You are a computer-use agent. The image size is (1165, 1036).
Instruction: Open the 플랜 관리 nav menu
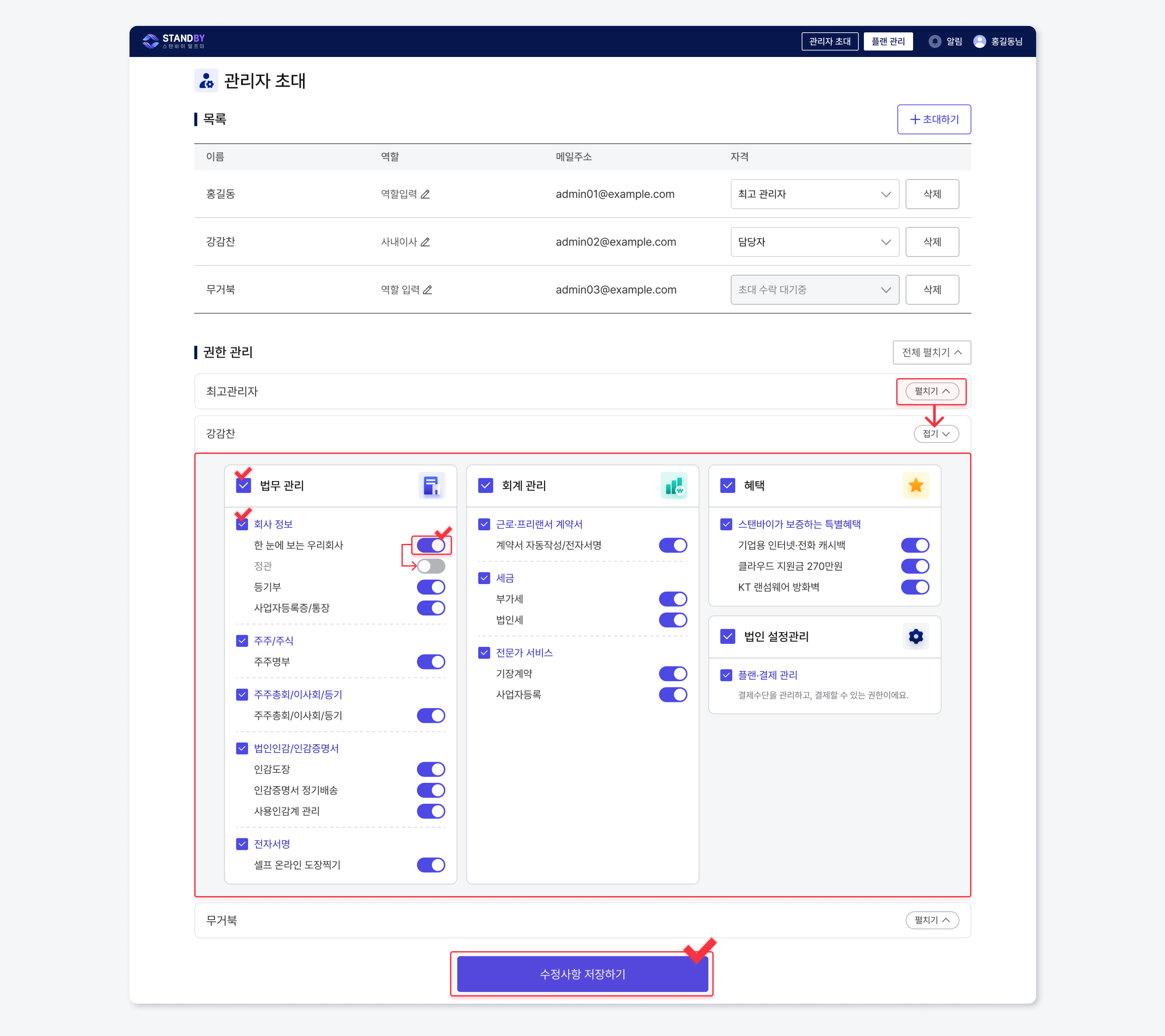tap(888, 41)
